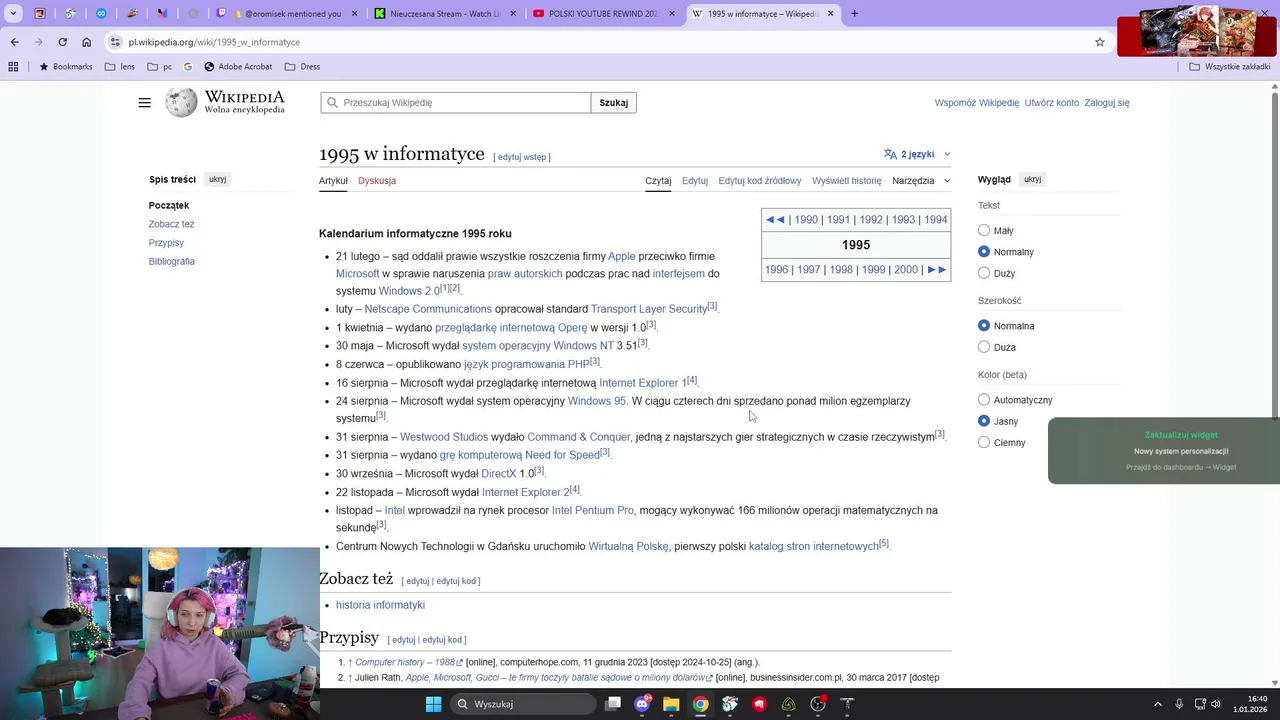
Task: Open the Wyświetl historię tab
Action: (847, 181)
